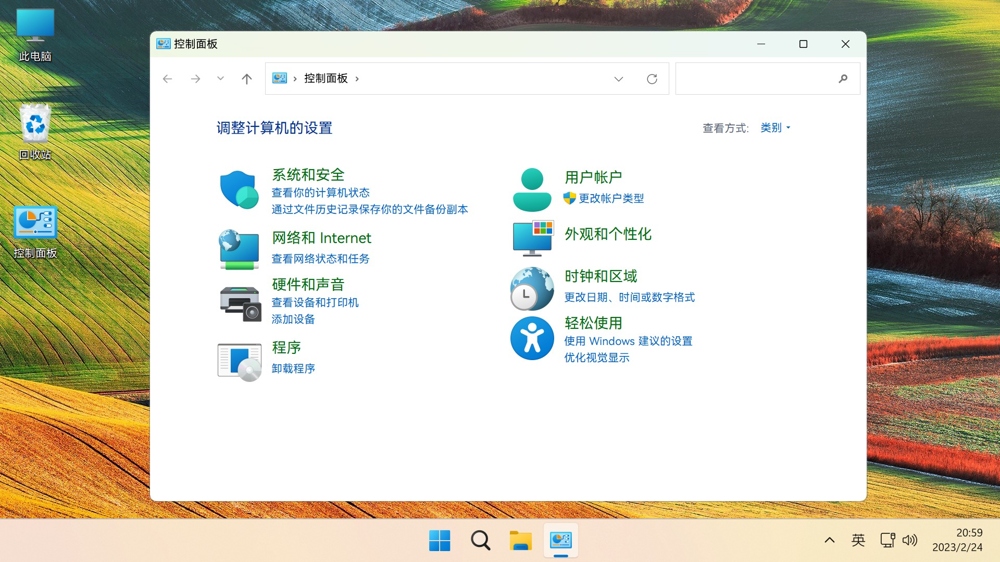The height and width of the screenshot is (562, 1000).
Task: Click the Ease of Access icon
Action: tap(532, 339)
